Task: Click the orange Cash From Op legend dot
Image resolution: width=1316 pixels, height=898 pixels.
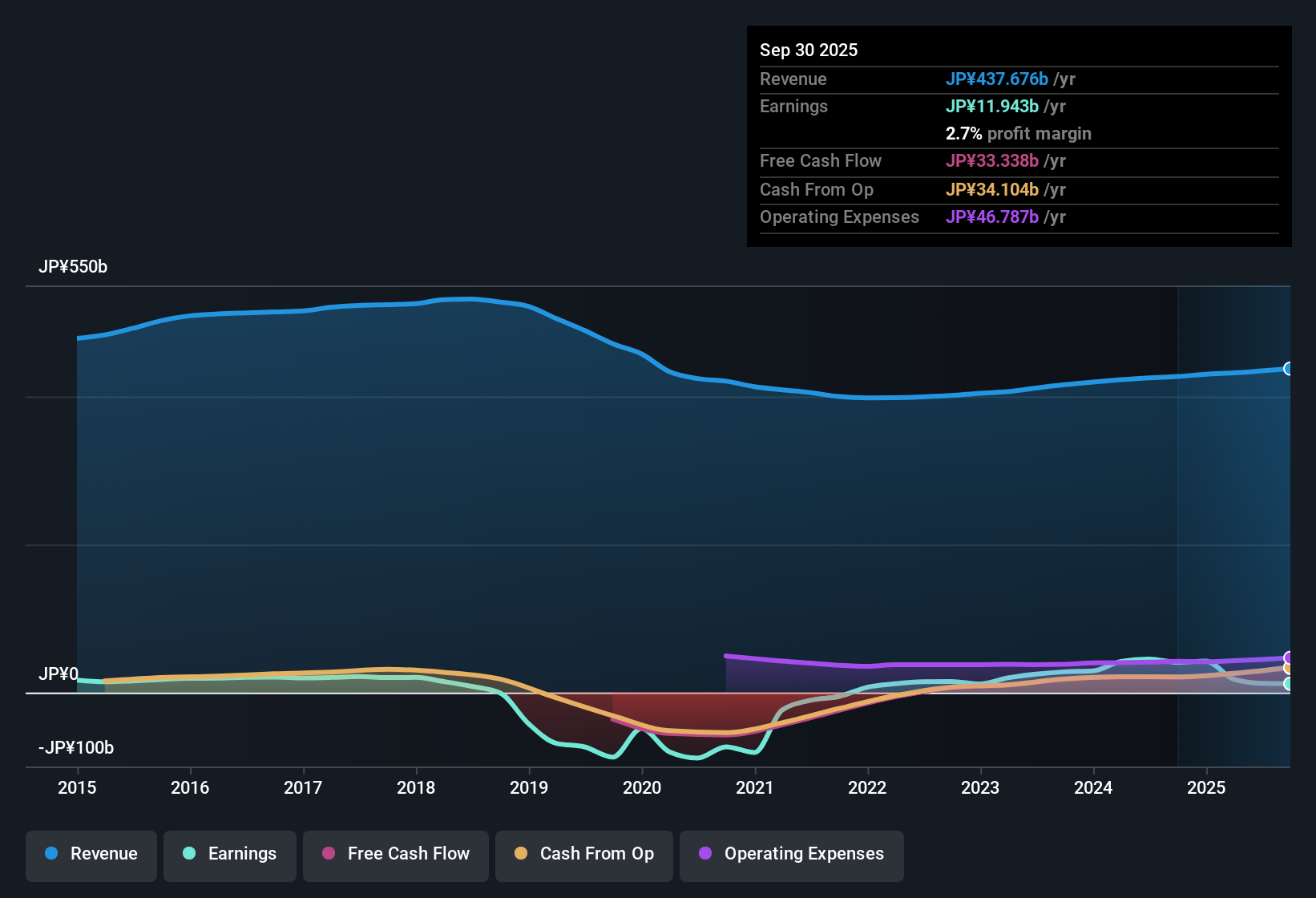Action: [x=520, y=854]
